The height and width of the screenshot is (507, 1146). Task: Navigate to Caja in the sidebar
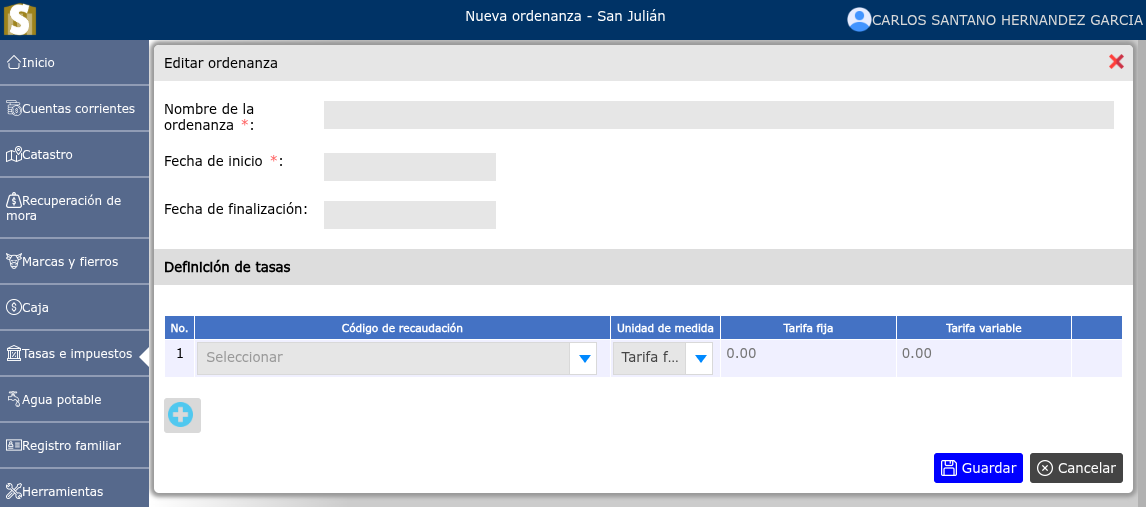click(x=74, y=308)
